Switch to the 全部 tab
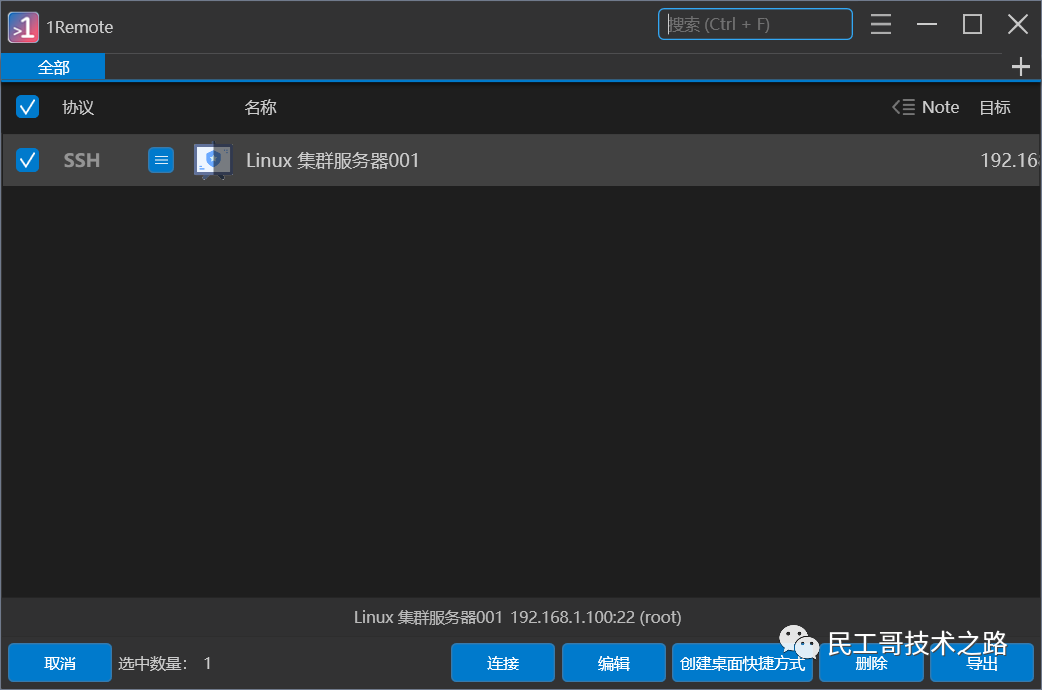The image size is (1042, 690). 53,66
